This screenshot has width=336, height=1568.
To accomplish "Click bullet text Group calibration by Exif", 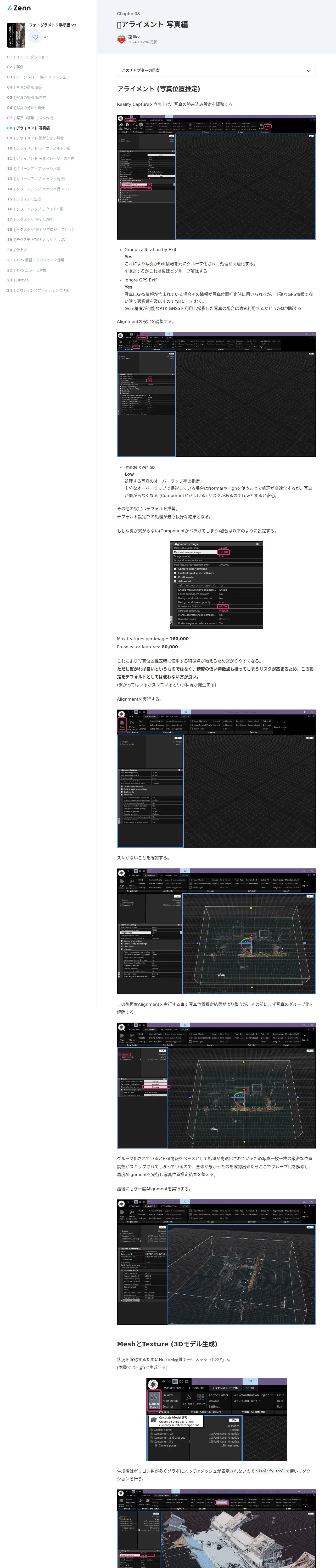I will (x=150, y=250).
